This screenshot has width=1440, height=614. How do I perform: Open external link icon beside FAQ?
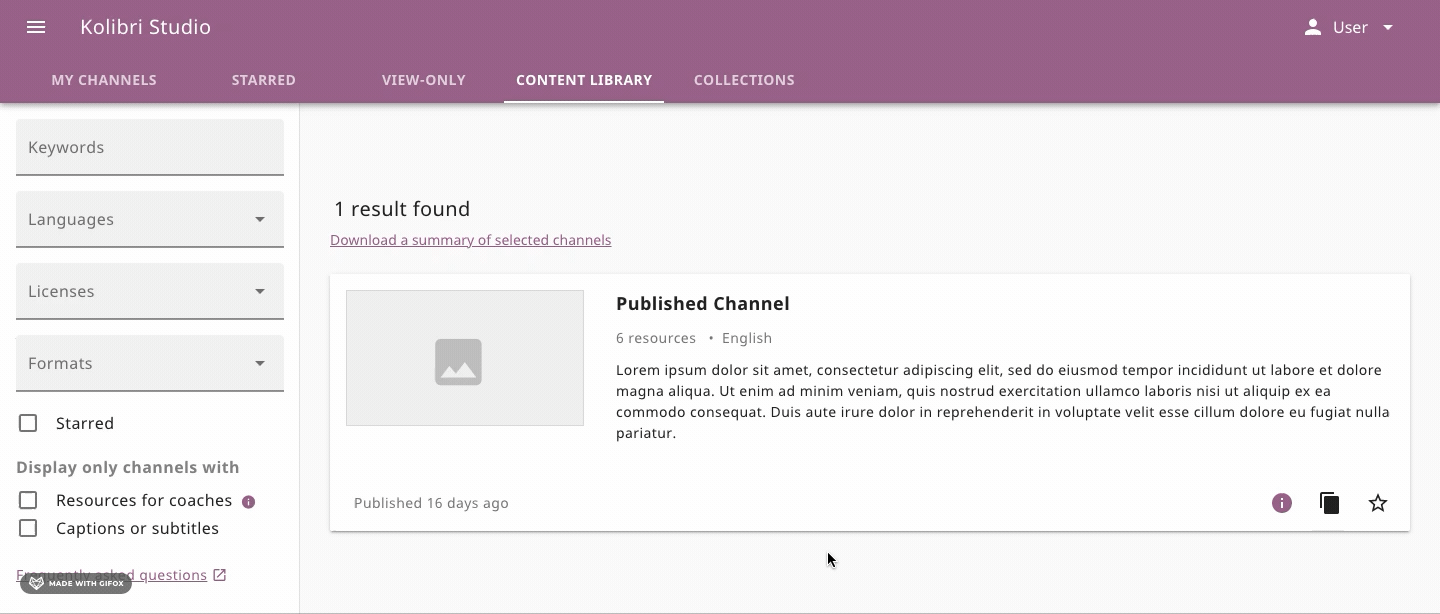tap(220, 575)
